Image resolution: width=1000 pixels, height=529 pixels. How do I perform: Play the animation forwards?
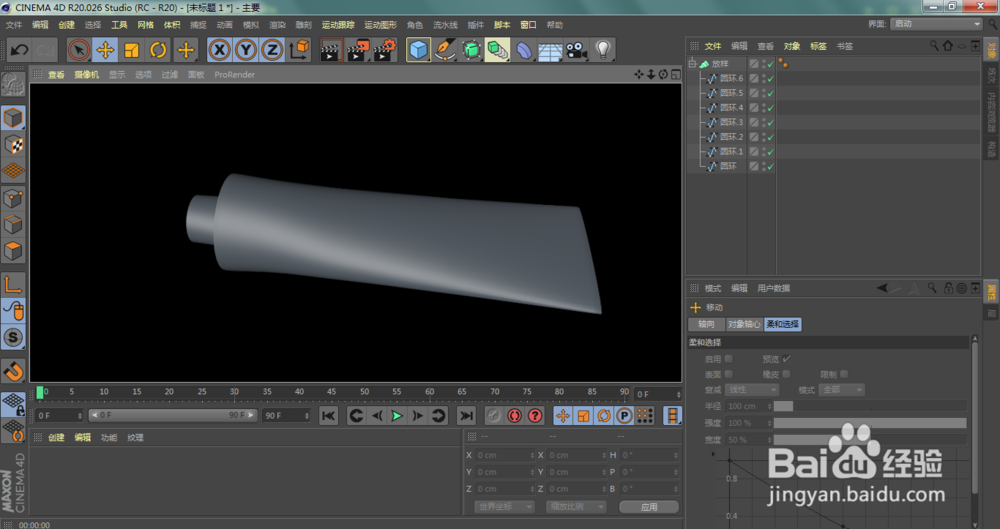(x=397, y=416)
